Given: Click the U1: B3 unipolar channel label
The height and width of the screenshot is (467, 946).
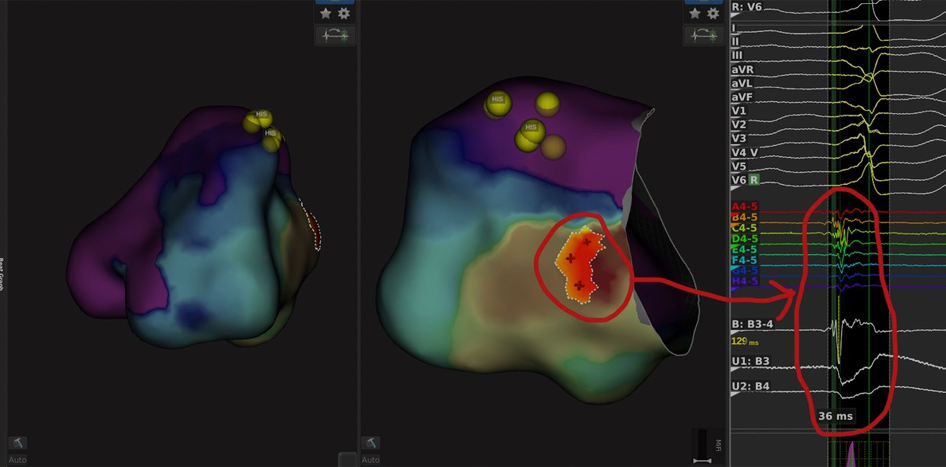Looking at the screenshot, I should click(x=750, y=361).
